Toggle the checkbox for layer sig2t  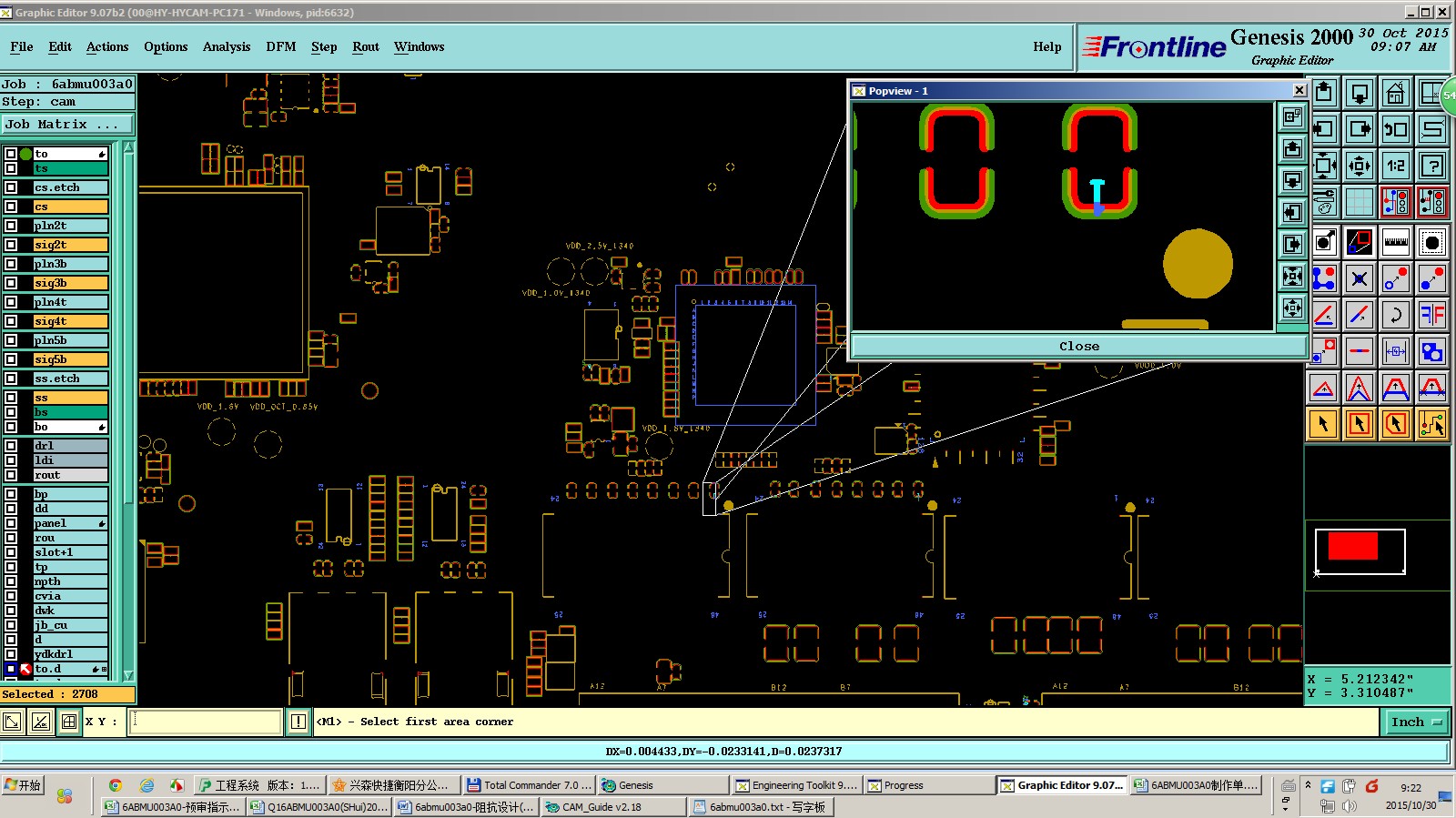pos(11,245)
